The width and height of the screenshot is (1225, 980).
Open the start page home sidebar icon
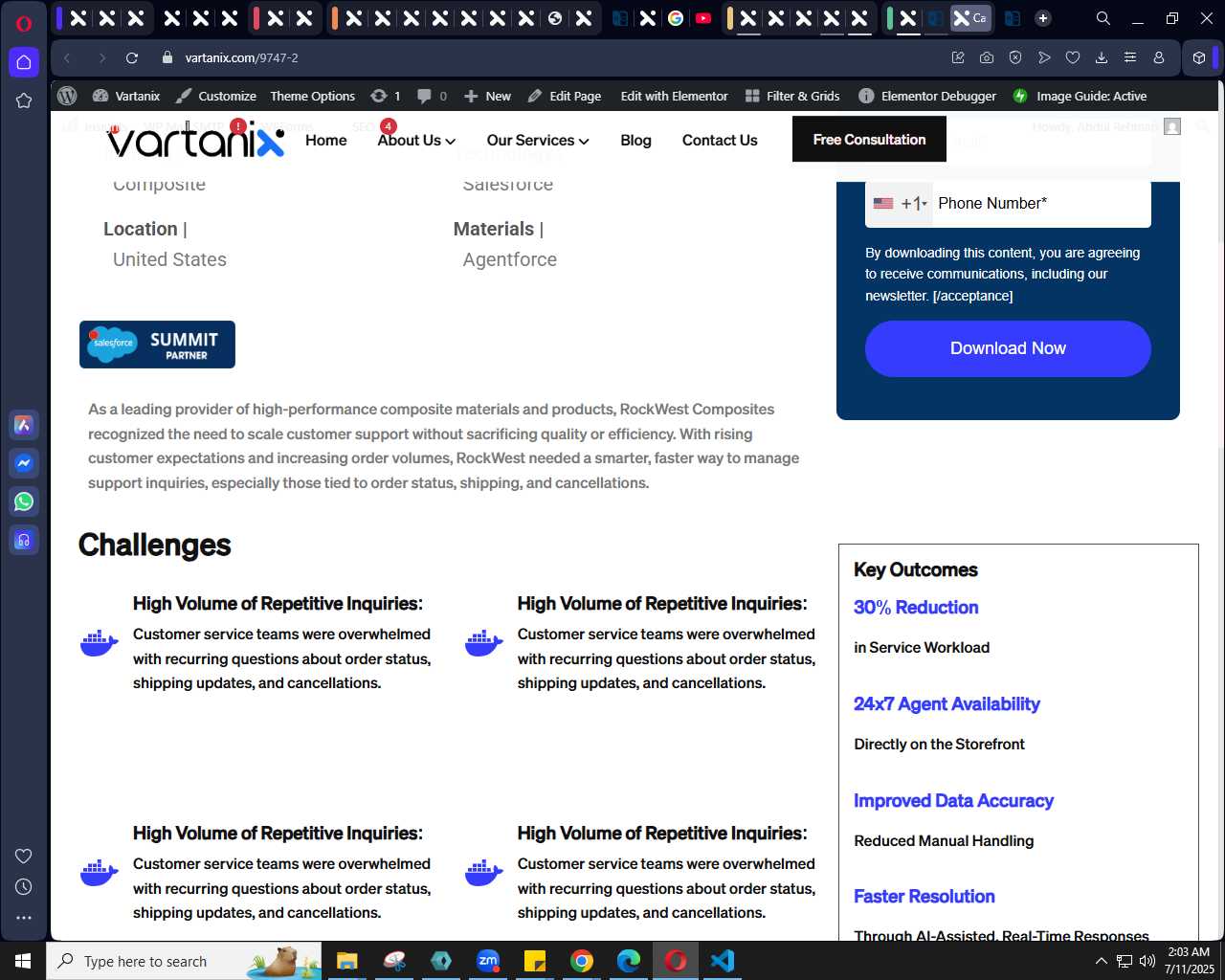click(x=24, y=62)
